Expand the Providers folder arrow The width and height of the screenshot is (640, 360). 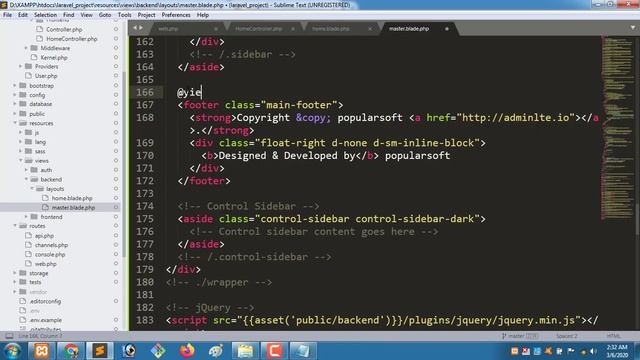tap(20, 66)
